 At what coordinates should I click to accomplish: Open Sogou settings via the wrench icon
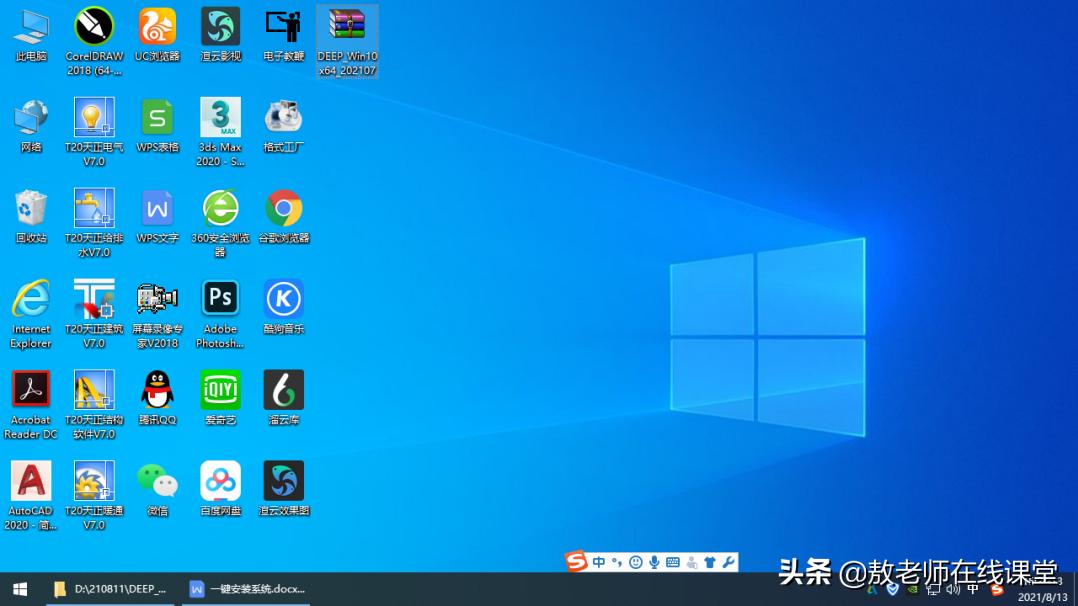(730, 562)
